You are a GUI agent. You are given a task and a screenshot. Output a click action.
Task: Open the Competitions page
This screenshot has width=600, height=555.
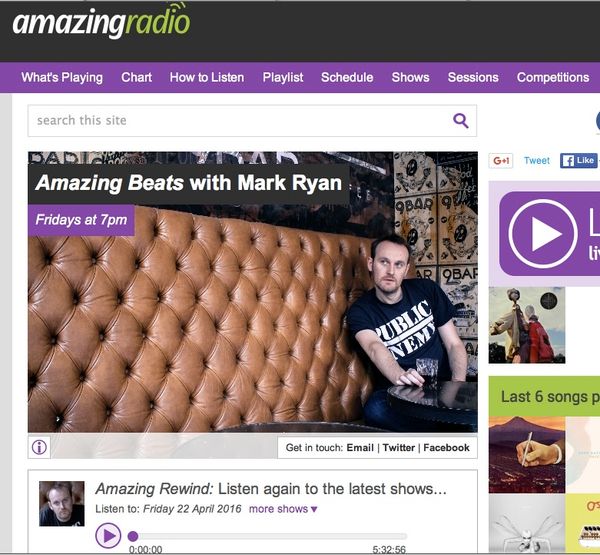[x=553, y=77]
